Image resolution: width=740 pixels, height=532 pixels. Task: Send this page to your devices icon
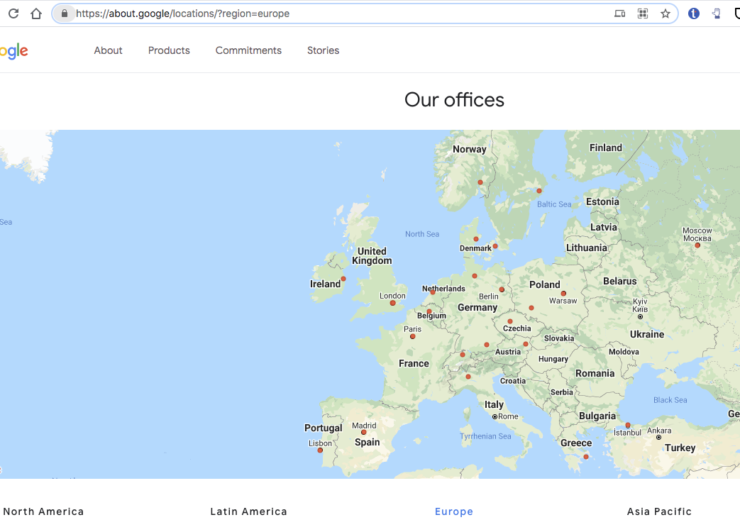click(620, 14)
